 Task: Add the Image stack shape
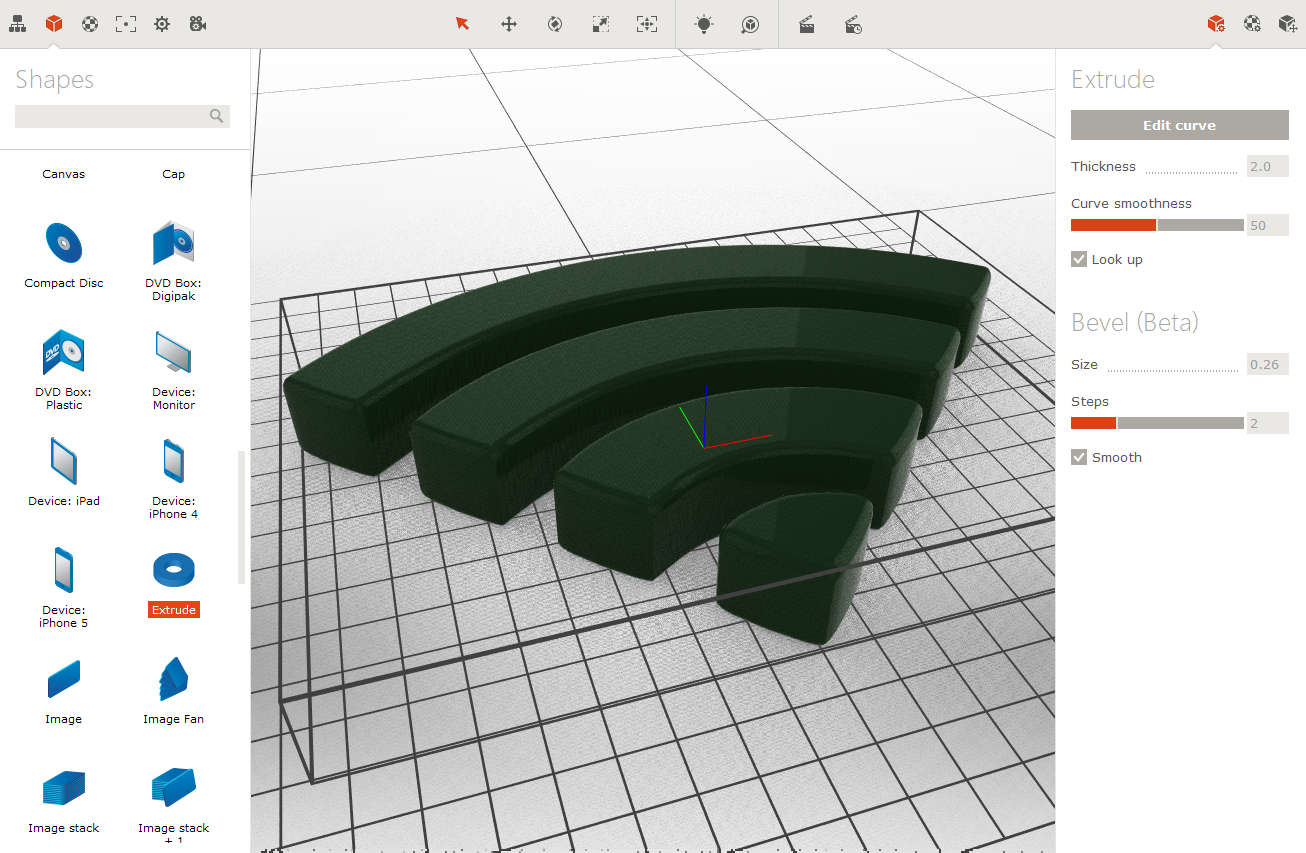click(63, 788)
